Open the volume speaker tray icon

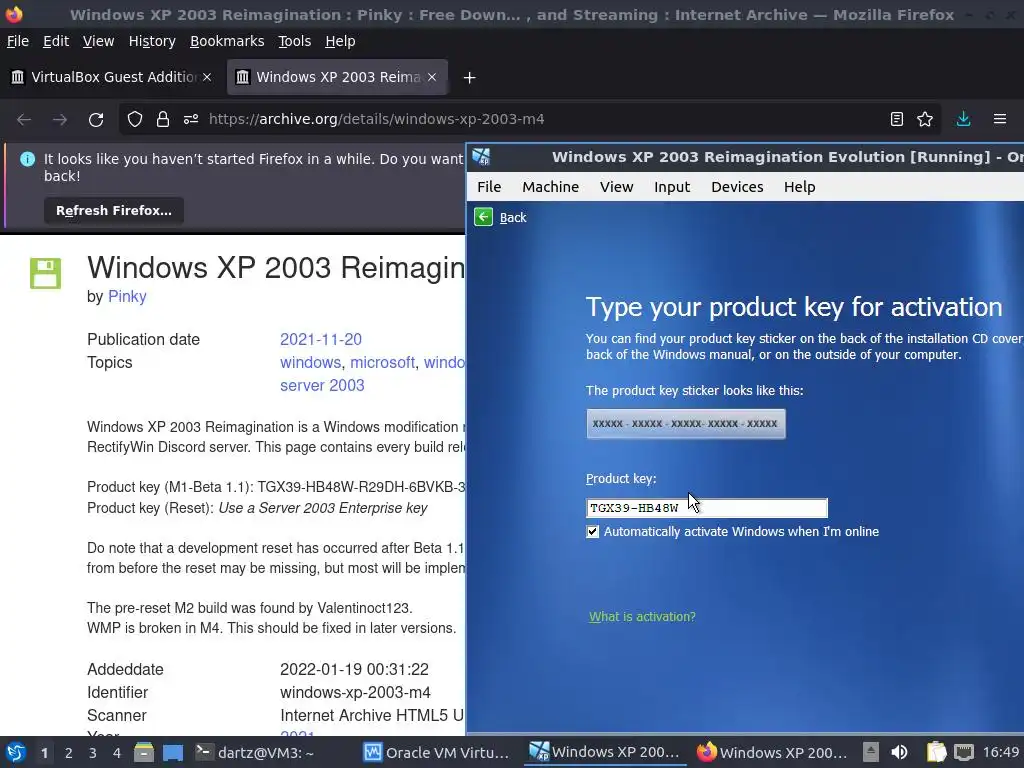[899, 752]
